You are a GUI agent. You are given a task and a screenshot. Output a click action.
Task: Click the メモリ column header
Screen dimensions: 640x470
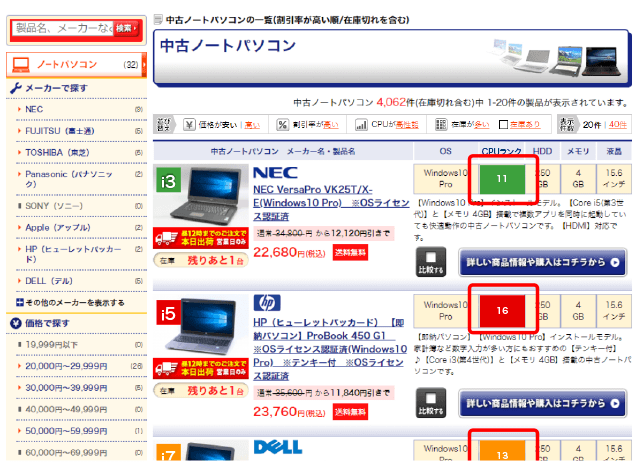[578, 151]
